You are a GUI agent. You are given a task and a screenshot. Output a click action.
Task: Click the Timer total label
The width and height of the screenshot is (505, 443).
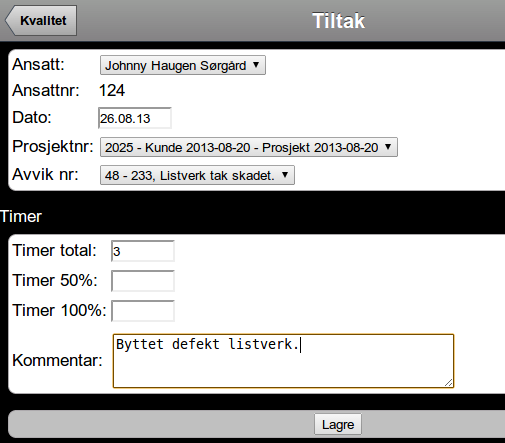(x=54, y=250)
